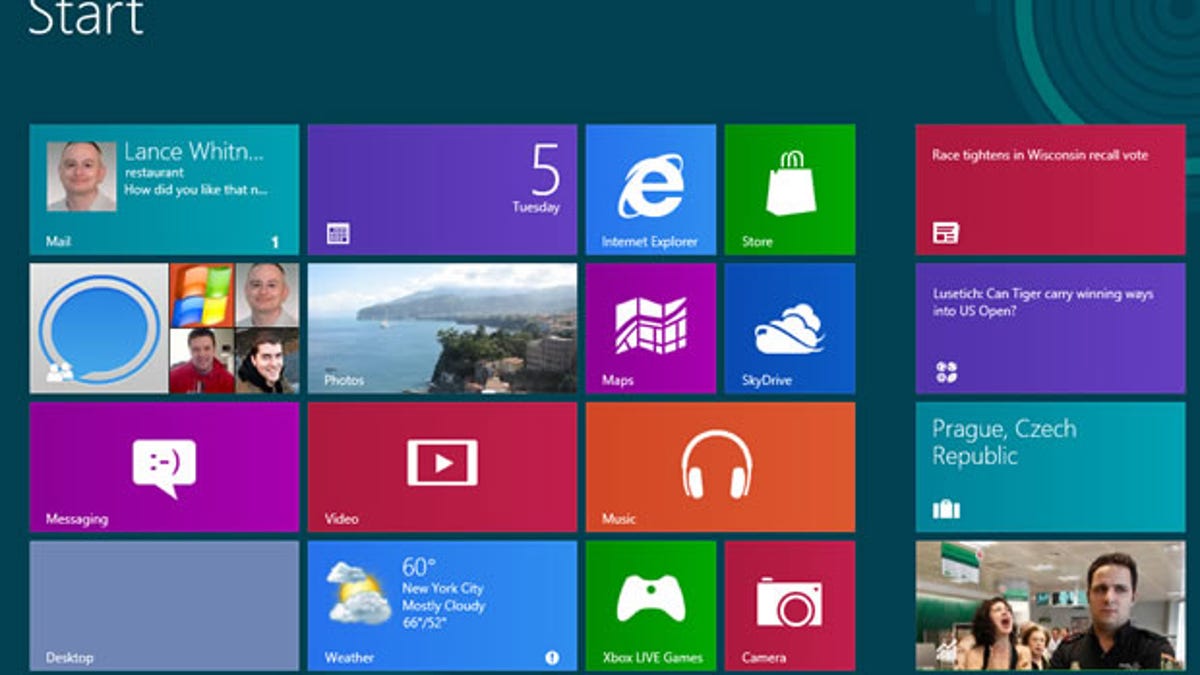Open the Video player tile
Image resolution: width=1200 pixels, height=675 pixels.
point(442,467)
